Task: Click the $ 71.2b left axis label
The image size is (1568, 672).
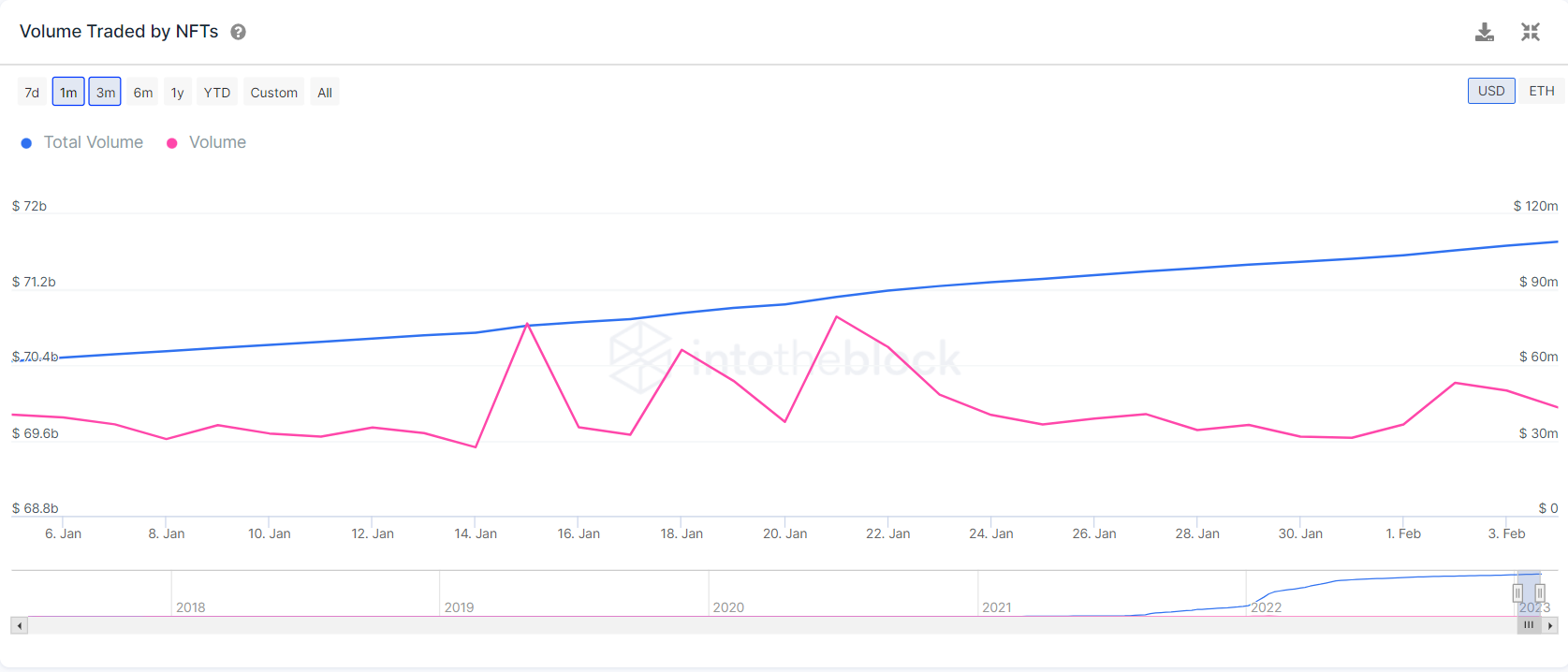Action: pos(34,282)
